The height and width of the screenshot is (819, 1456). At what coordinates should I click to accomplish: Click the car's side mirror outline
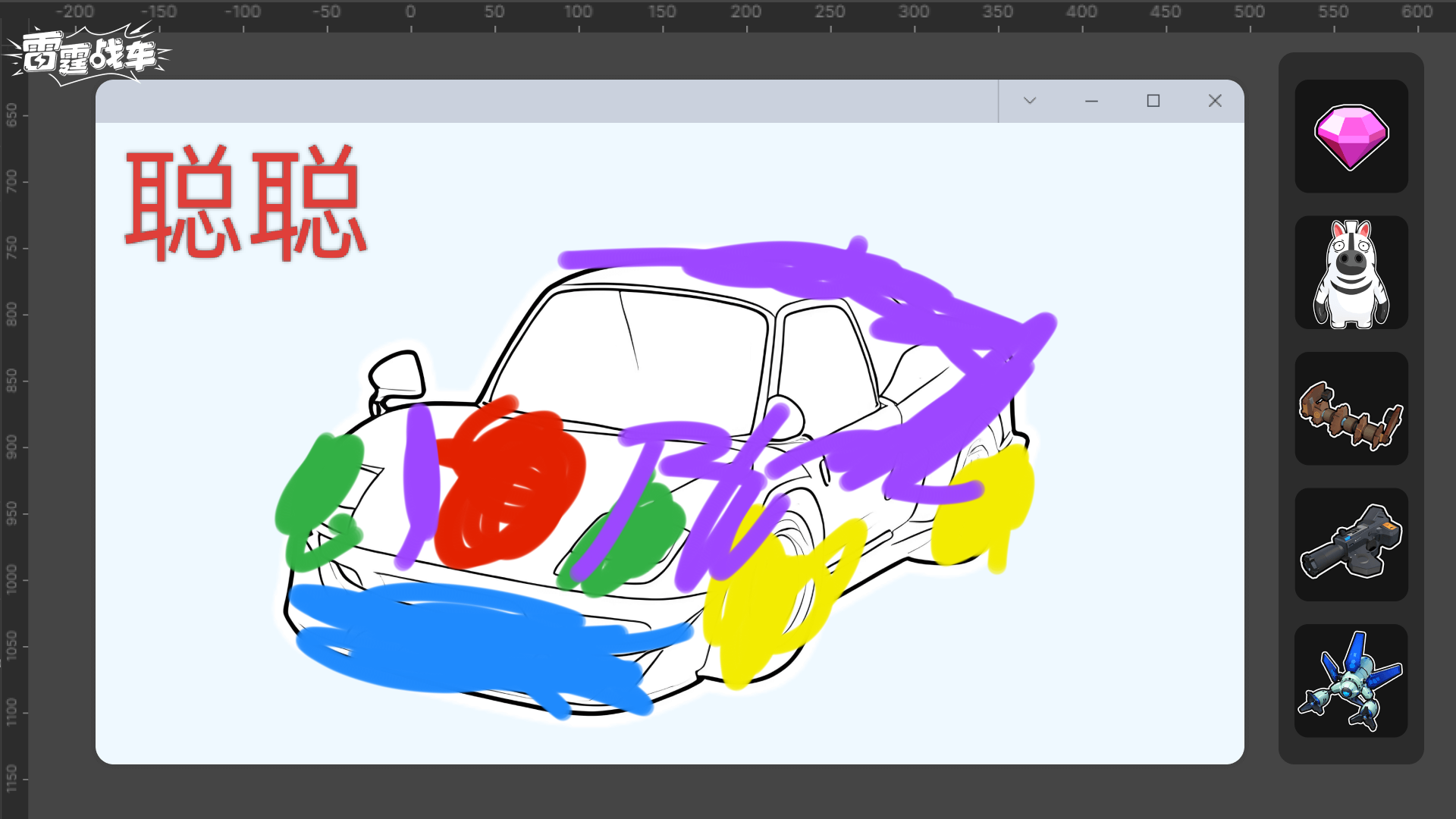[397, 374]
